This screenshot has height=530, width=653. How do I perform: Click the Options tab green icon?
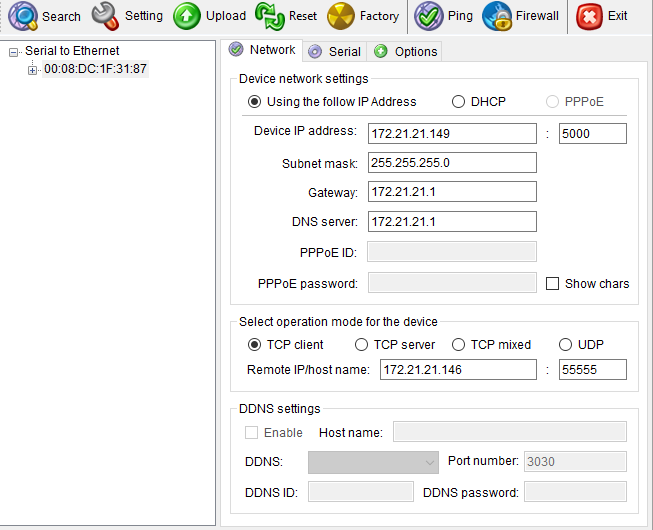[381, 51]
